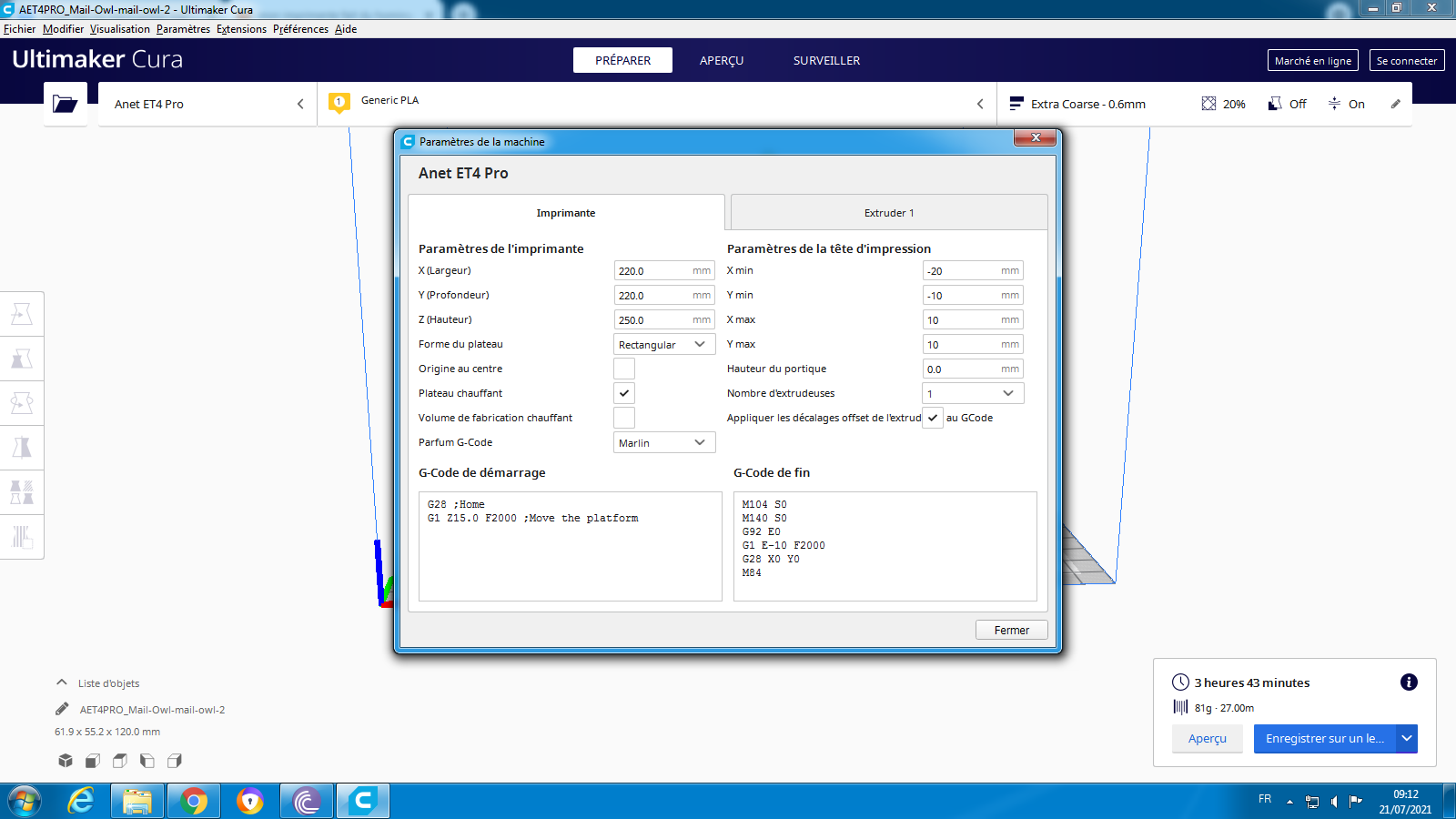The height and width of the screenshot is (819, 1456).
Task: Click the Fermer button
Action: [x=1012, y=630]
